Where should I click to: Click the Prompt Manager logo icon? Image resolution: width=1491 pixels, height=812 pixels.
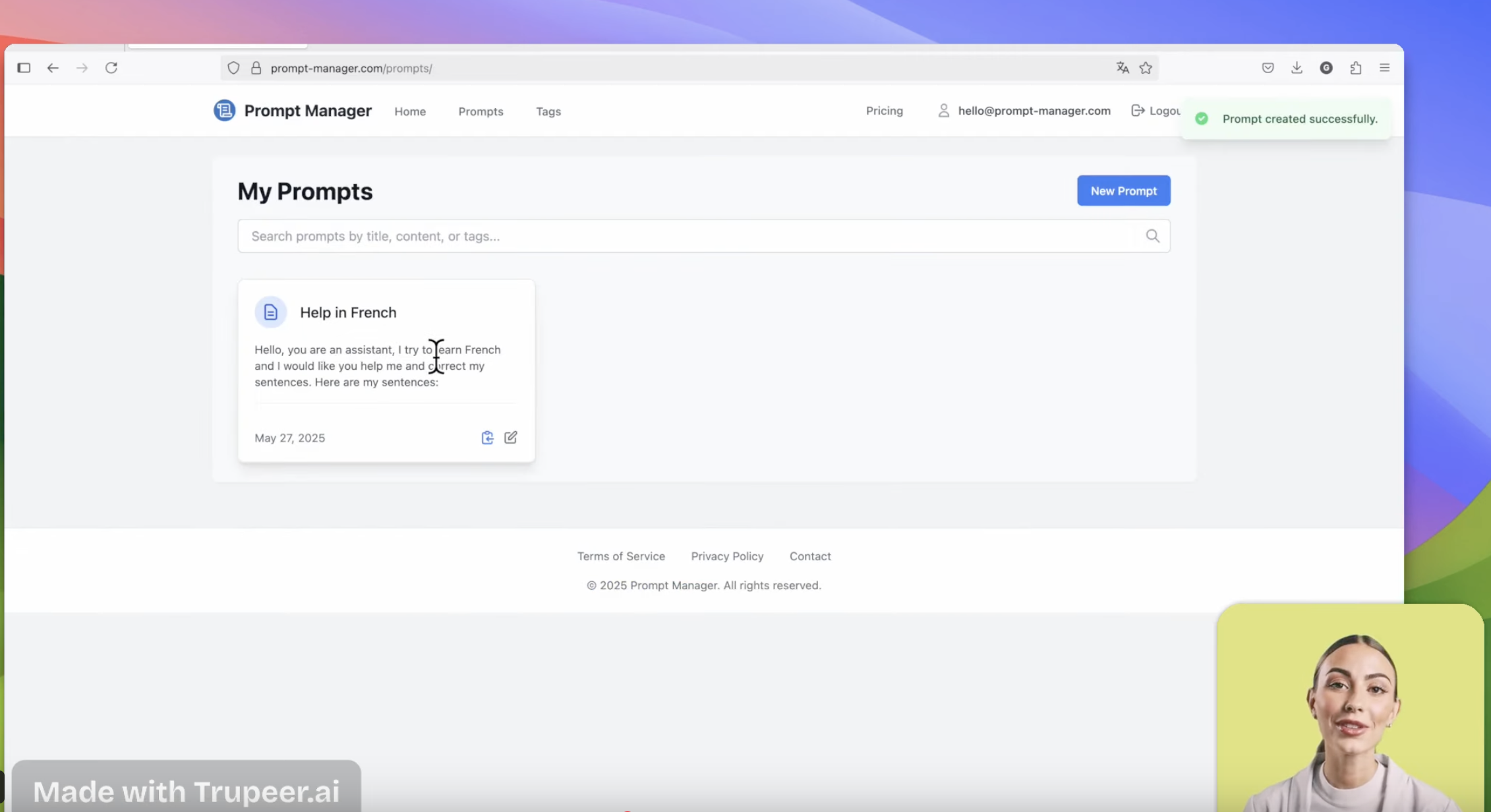tap(224, 111)
